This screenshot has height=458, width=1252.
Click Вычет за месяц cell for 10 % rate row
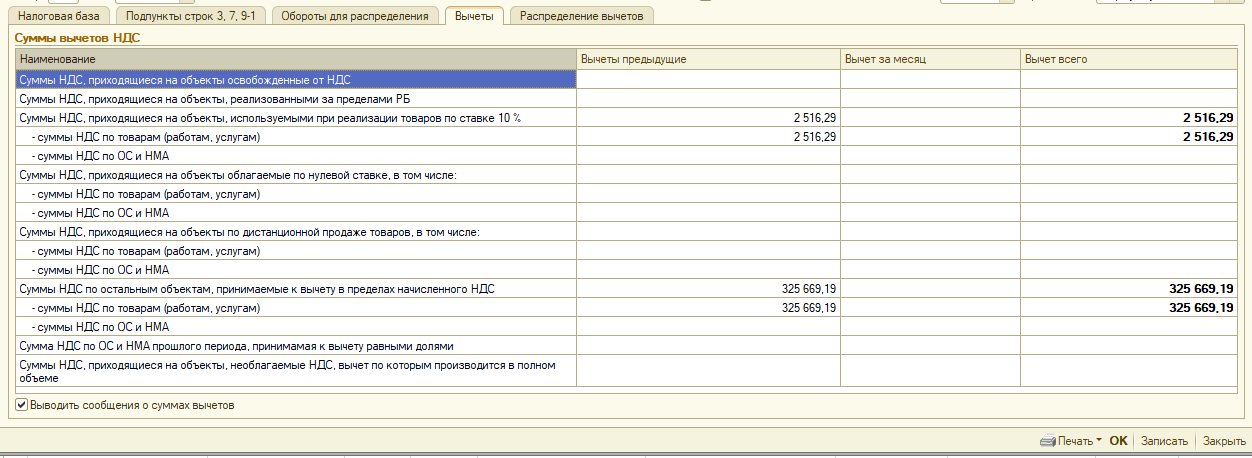point(929,117)
